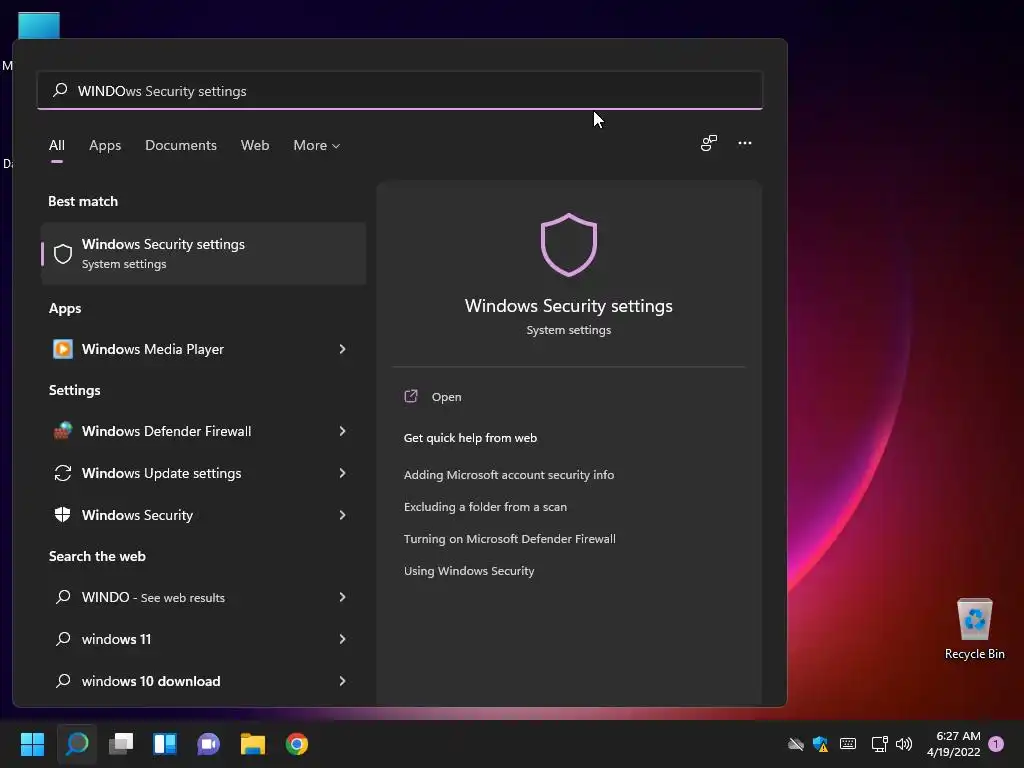Click the shield icon beside Windows Security settings
The image size is (1024, 768).
(63, 253)
